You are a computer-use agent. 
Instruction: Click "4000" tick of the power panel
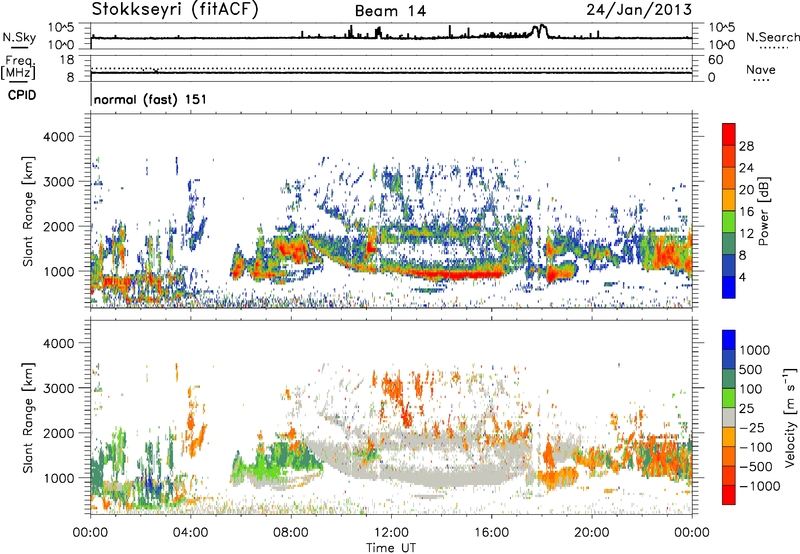click(58, 137)
